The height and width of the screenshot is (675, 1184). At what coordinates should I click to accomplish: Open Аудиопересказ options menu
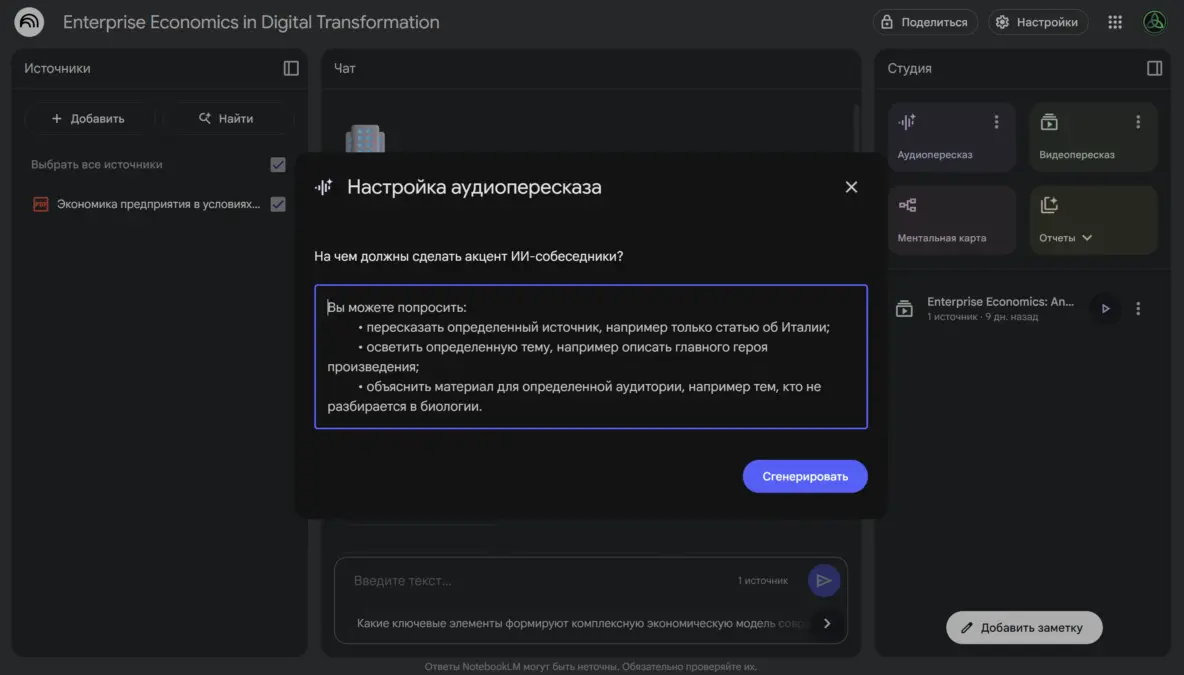(x=996, y=122)
